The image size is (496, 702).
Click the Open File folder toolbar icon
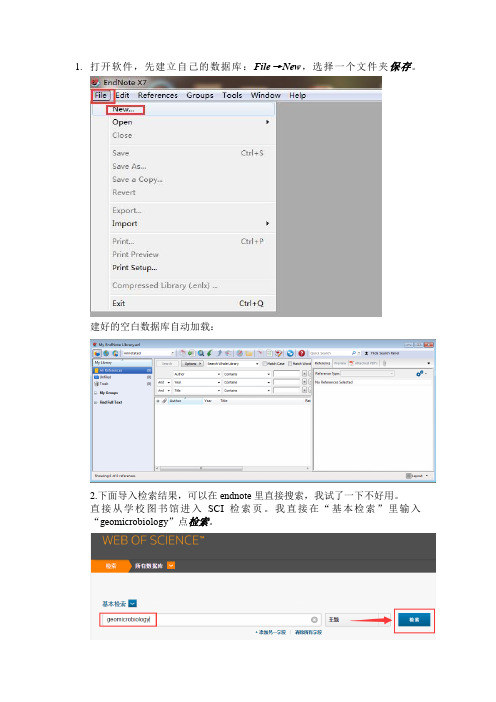[x=249, y=353]
